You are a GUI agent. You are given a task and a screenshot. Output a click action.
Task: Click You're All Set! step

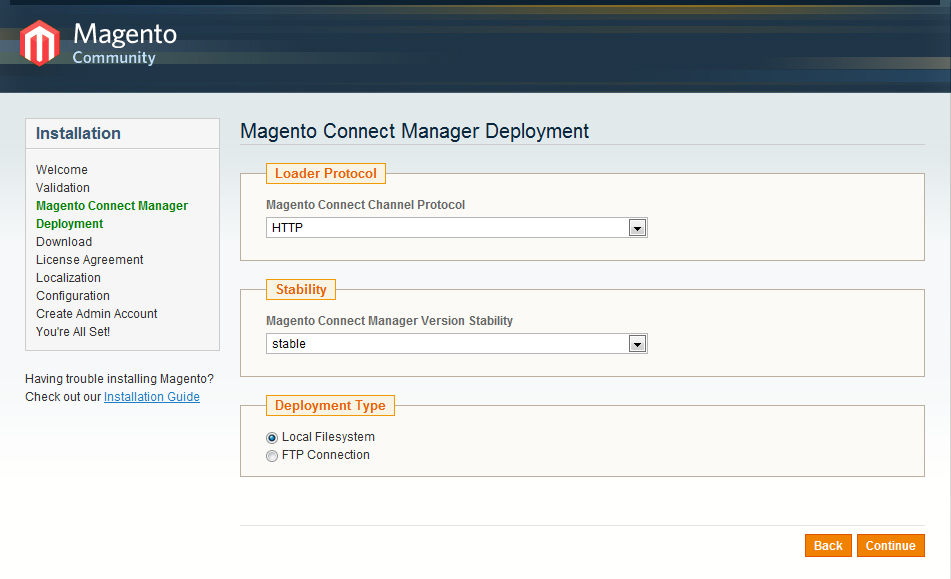[73, 332]
